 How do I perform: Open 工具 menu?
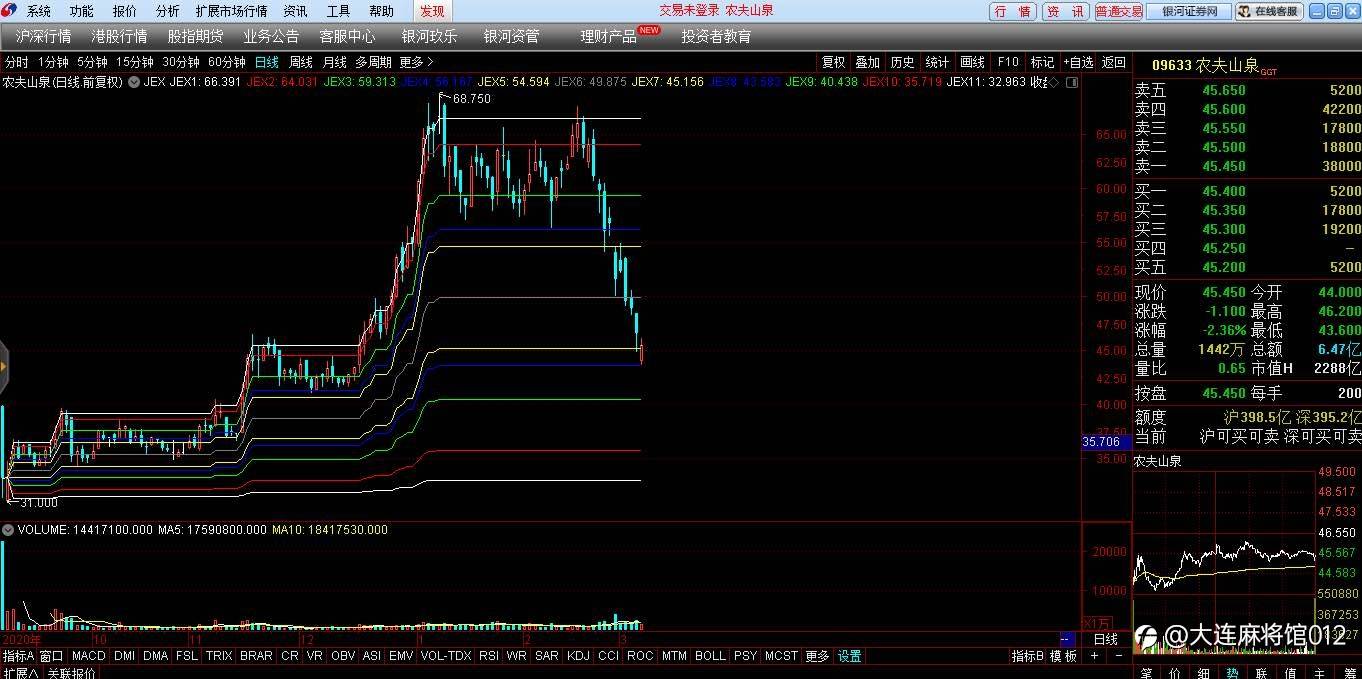pos(338,11)
